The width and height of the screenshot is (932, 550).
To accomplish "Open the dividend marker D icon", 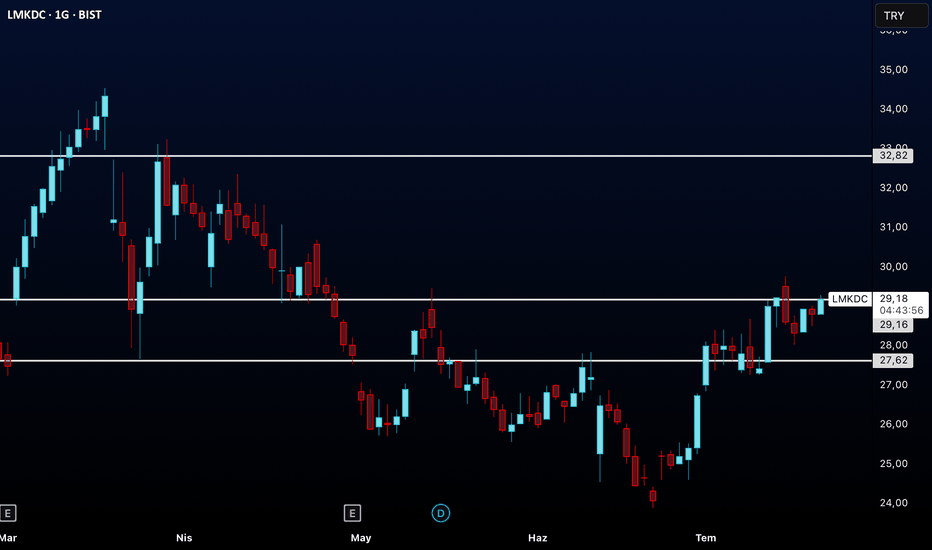I will click(440, 513).
